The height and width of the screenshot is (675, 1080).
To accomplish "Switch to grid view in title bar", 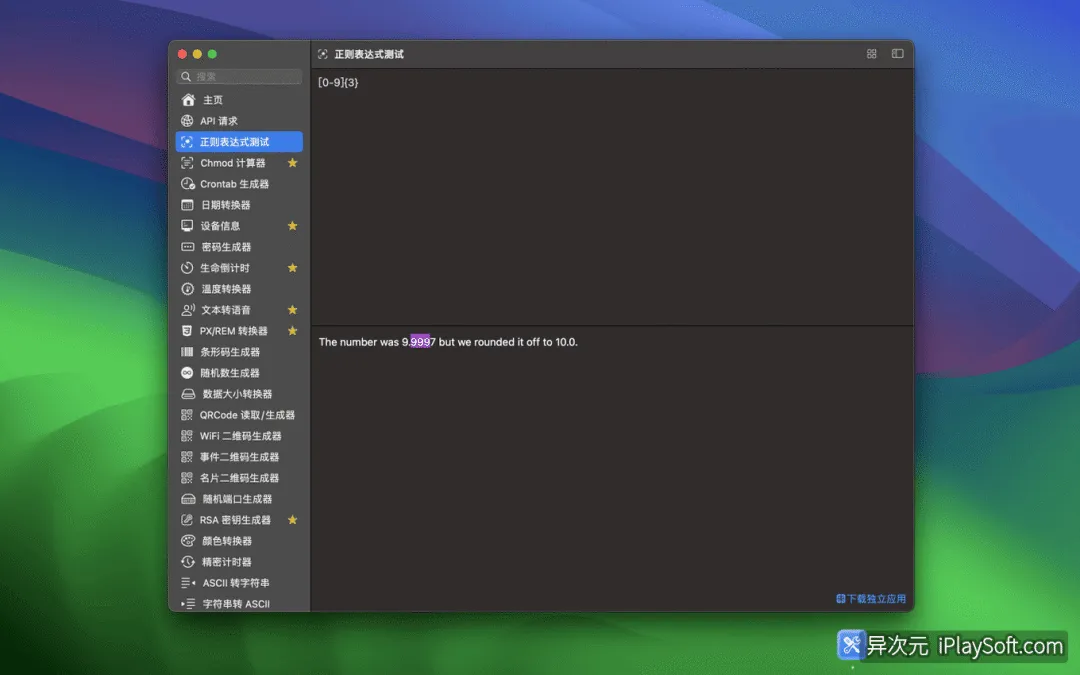I will tap(871, 54).
